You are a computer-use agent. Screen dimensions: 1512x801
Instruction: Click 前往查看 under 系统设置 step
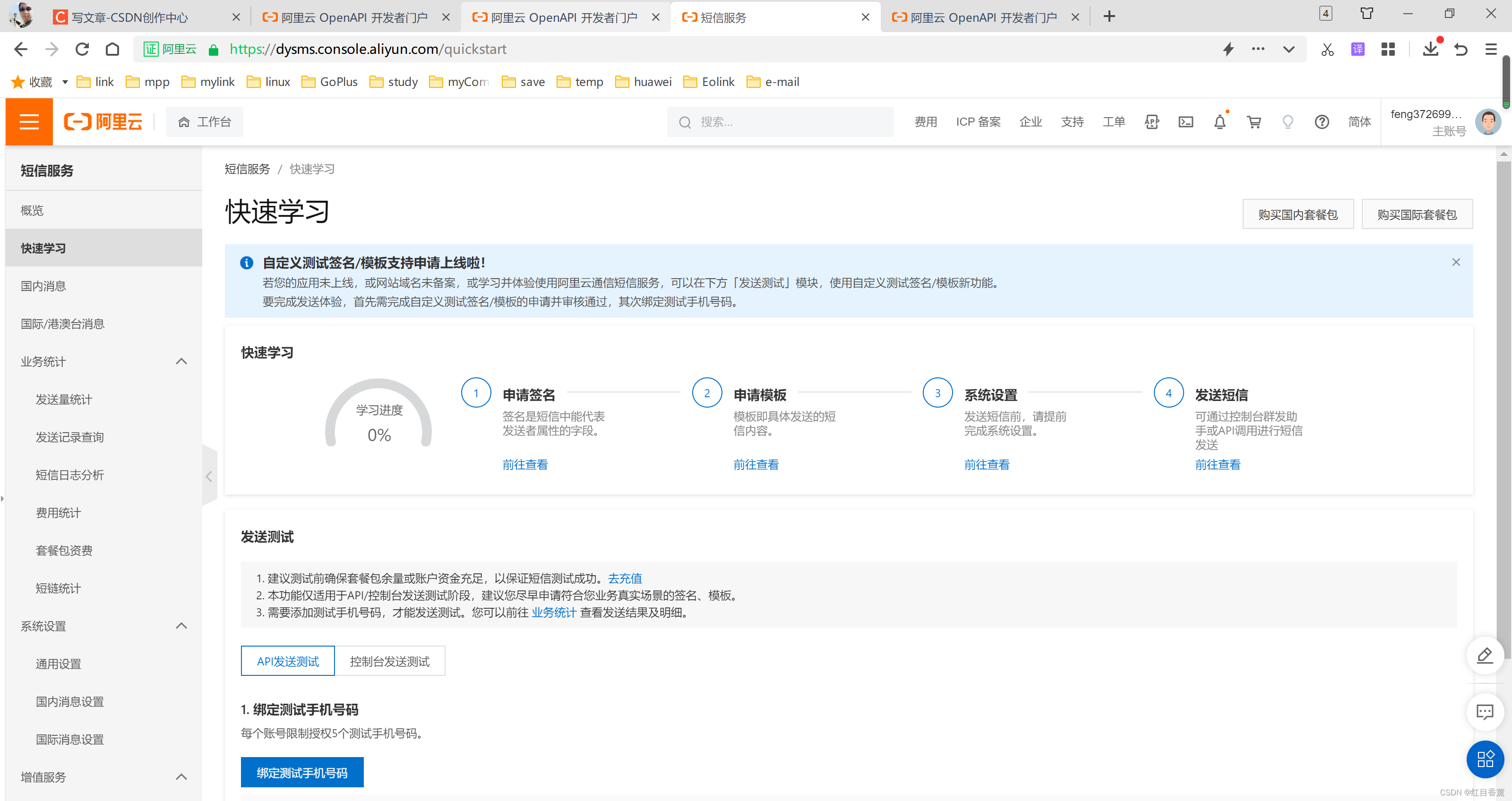(987, 465)
